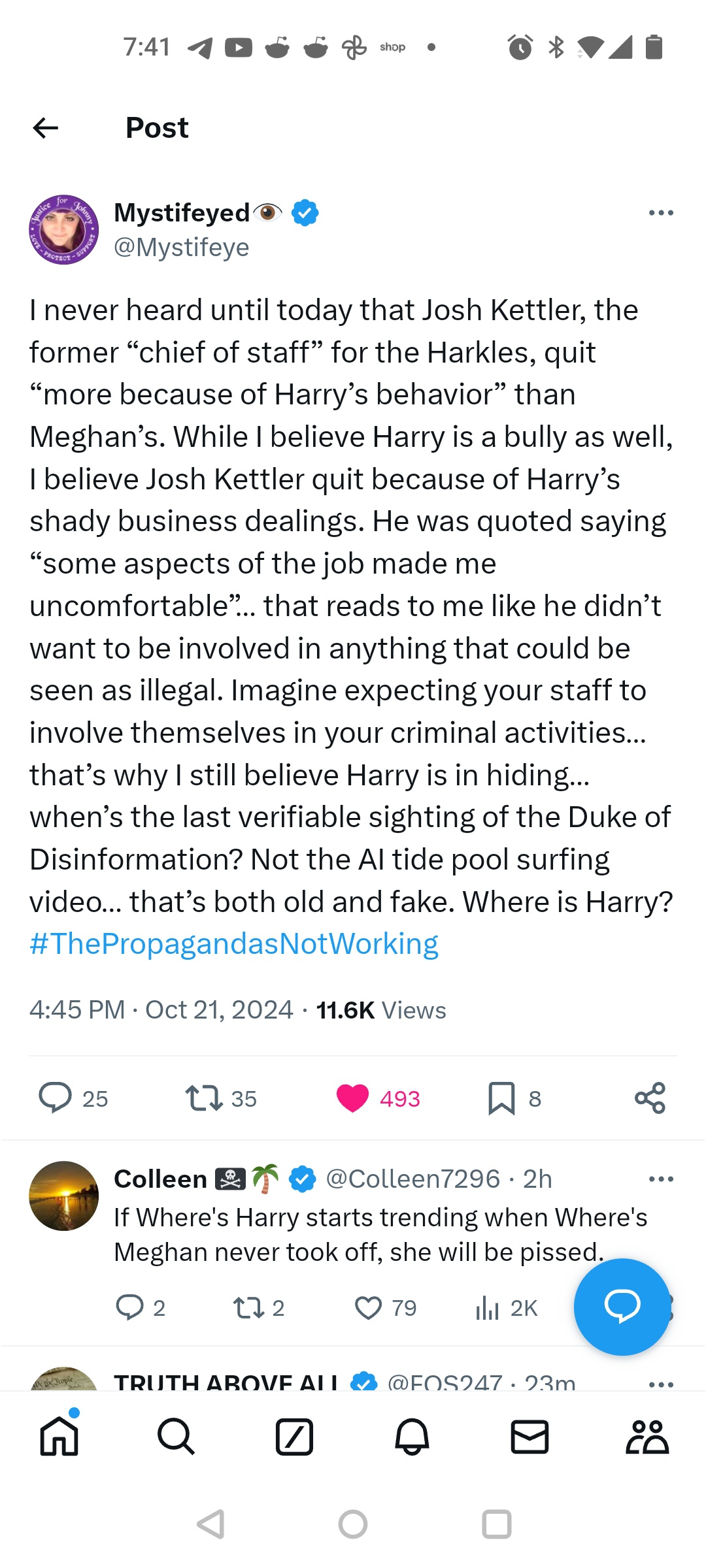The height and width of the screenshot is (1568, 706).
Task: Repost Colleen's reply
Action: click(x=248, y=1308)
